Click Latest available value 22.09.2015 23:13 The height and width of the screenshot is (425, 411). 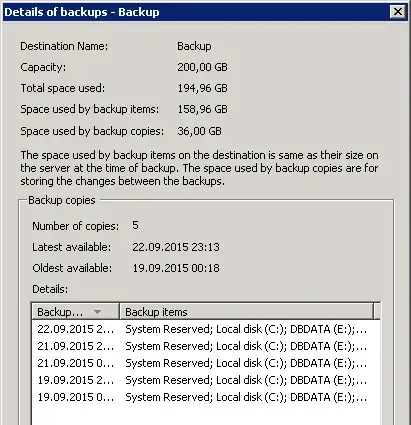point(176,247)
